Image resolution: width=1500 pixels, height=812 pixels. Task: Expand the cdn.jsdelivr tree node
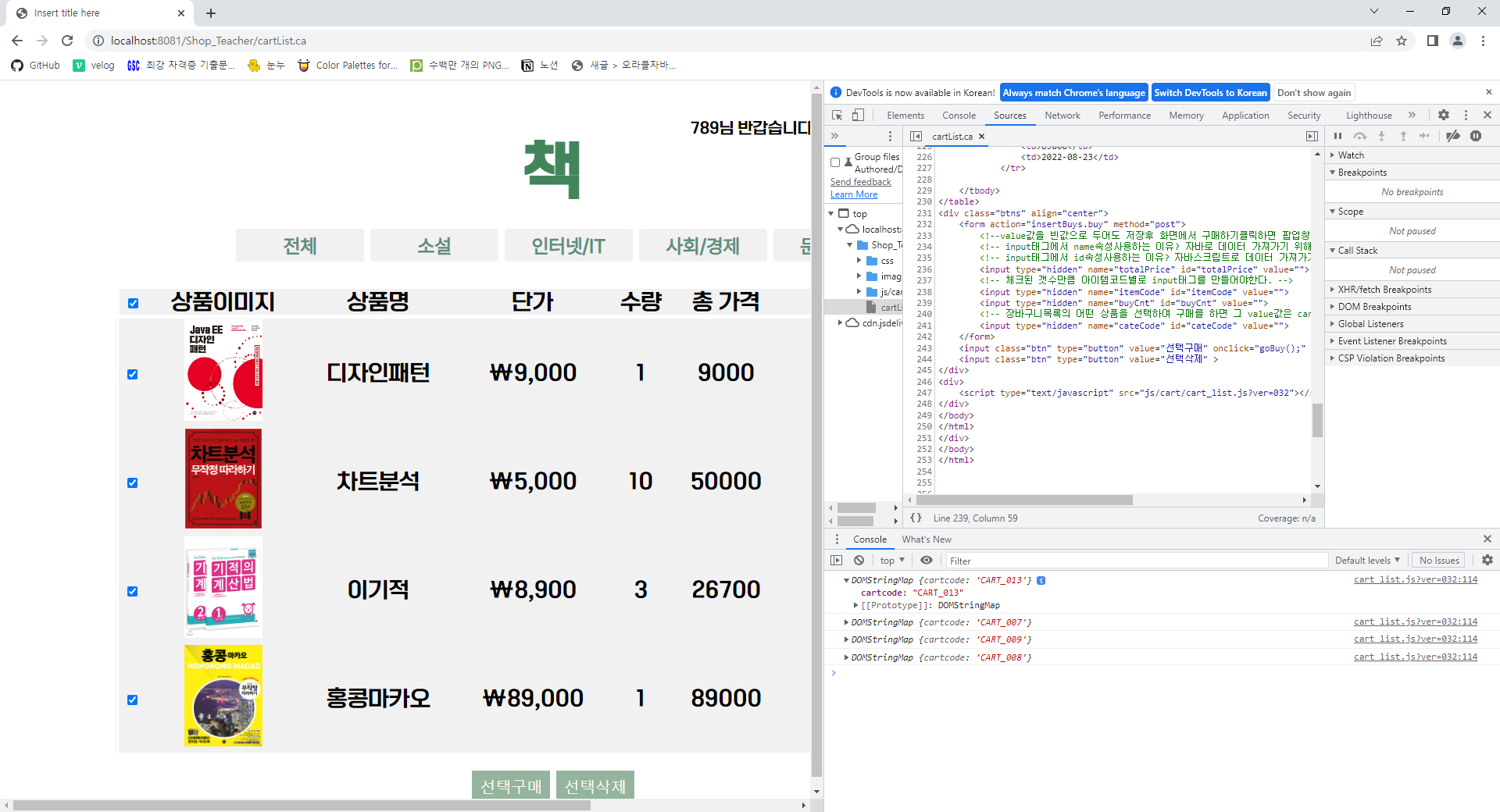coord(841,322)
